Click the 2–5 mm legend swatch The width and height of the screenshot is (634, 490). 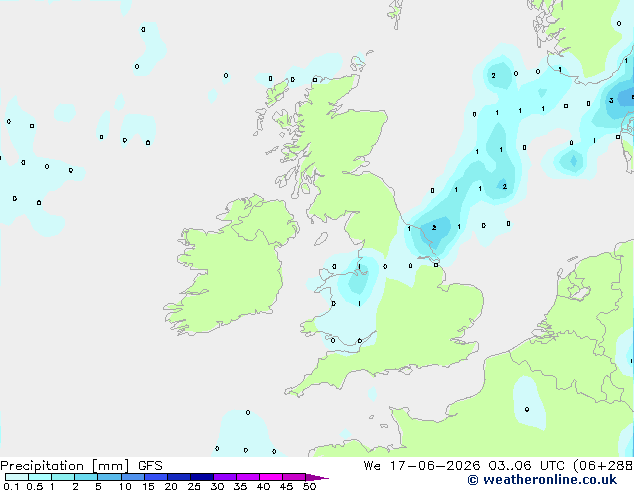(x=86, y=477)
